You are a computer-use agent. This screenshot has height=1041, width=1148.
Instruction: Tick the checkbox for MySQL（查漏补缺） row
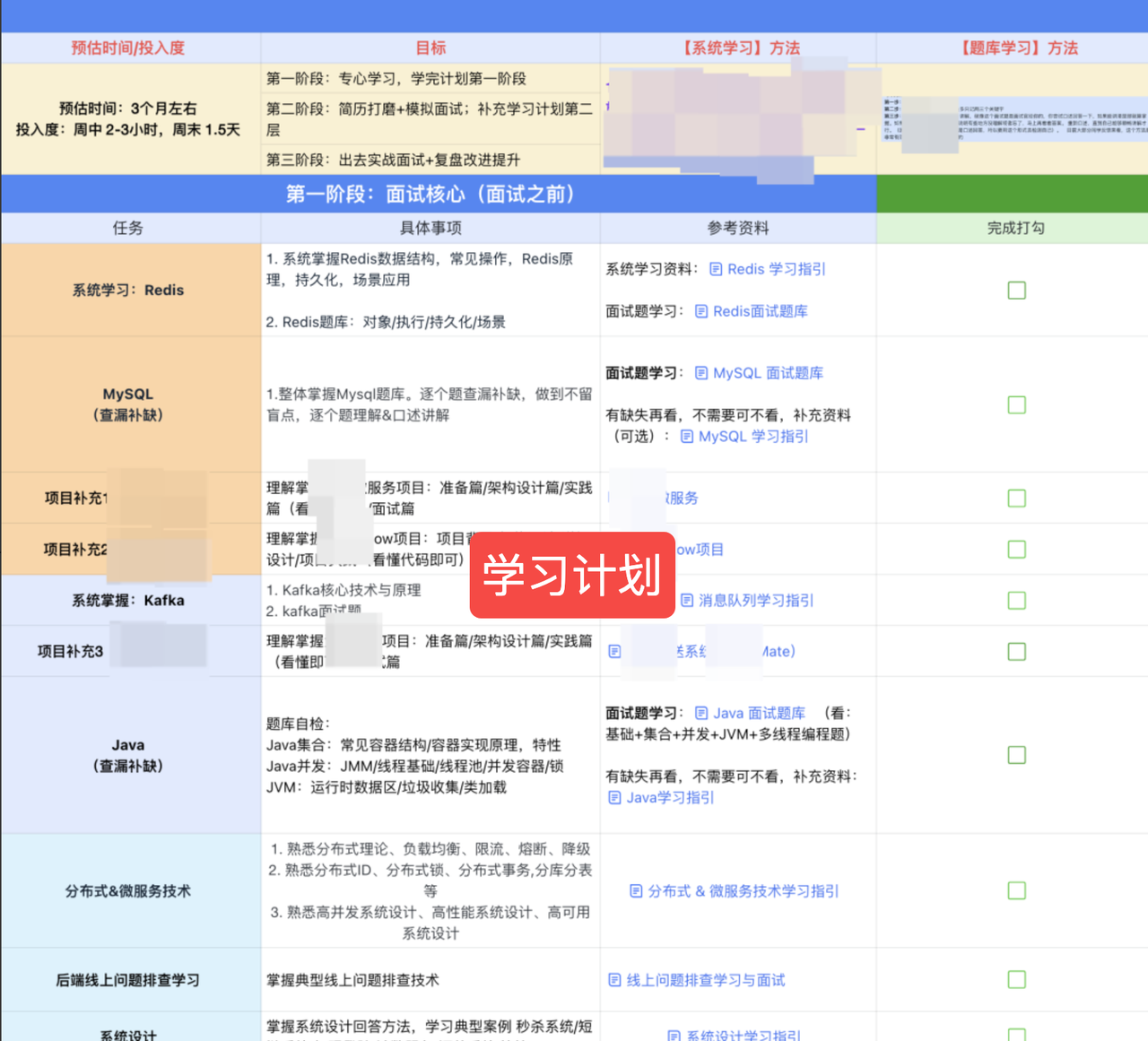click(x=1016, y=405)
